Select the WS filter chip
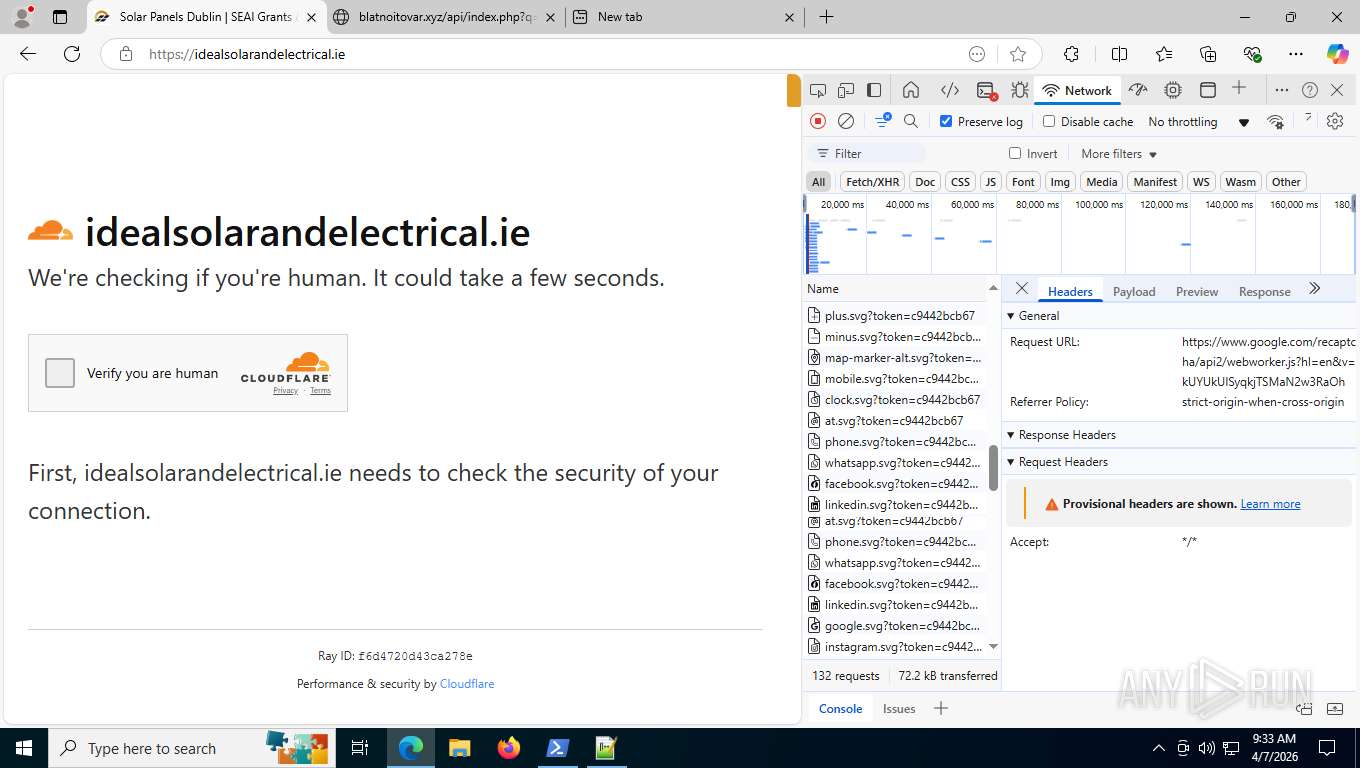The width and height of the screenshot is (1360, 768). pos(1201,182)
